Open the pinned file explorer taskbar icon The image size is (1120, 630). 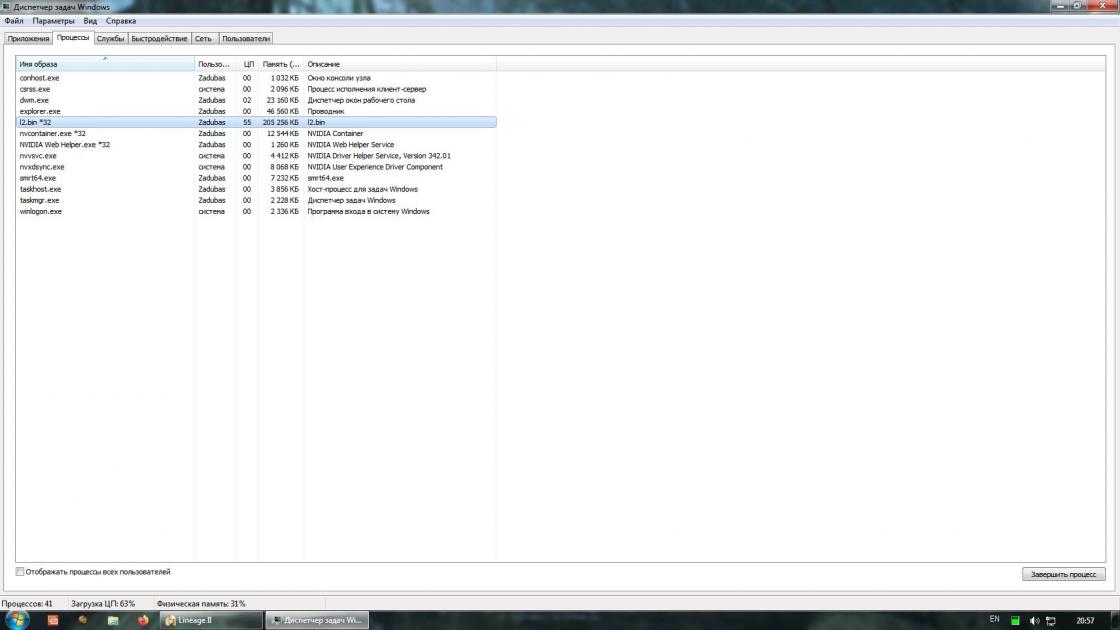click(x=113, y=620)
